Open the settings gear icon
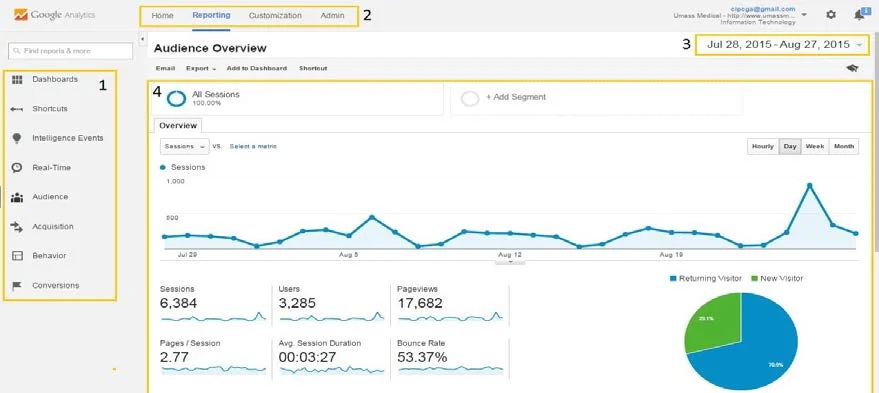 (831, 15)
